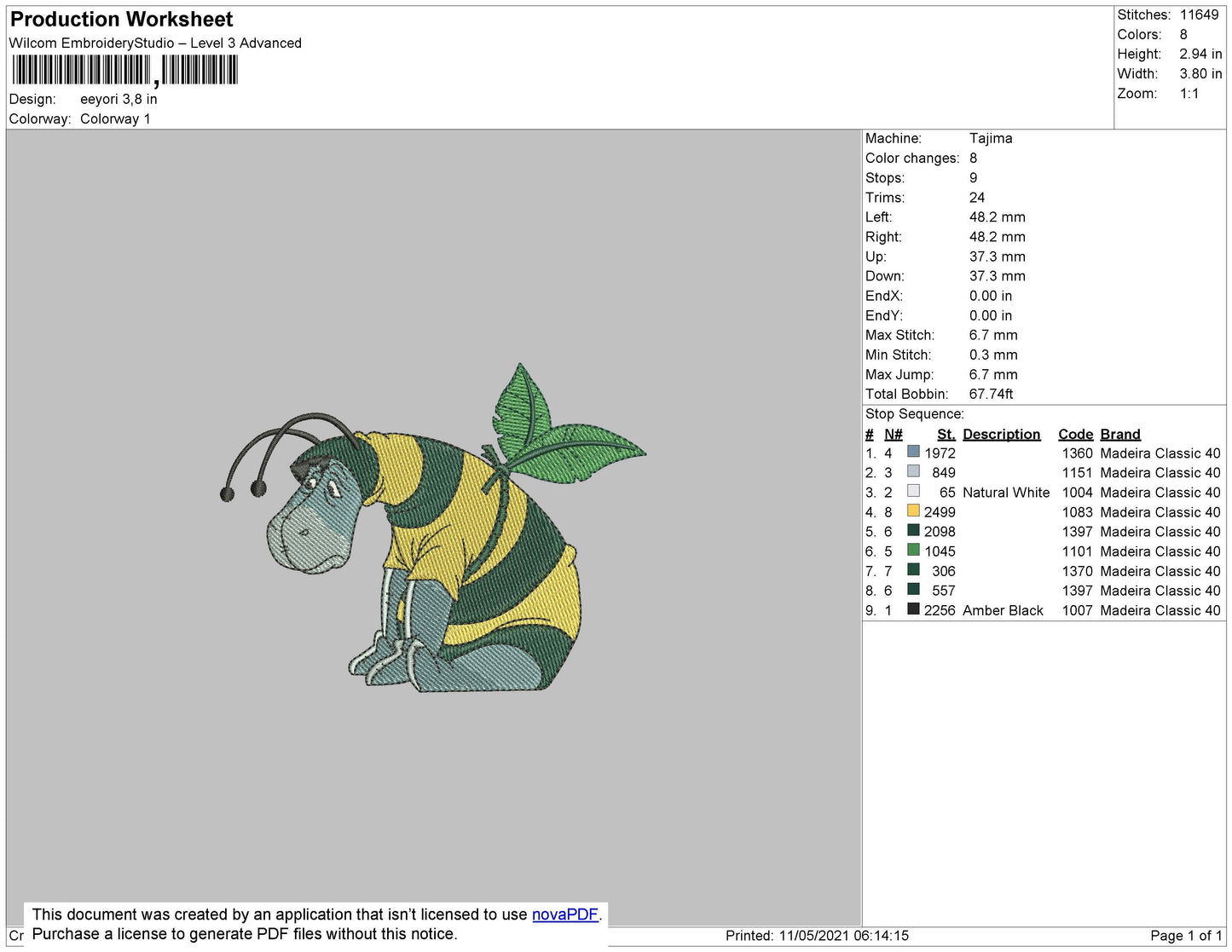Select the Colors value '8' in header
1232x952 pixels.
[x=1183, y=35]
